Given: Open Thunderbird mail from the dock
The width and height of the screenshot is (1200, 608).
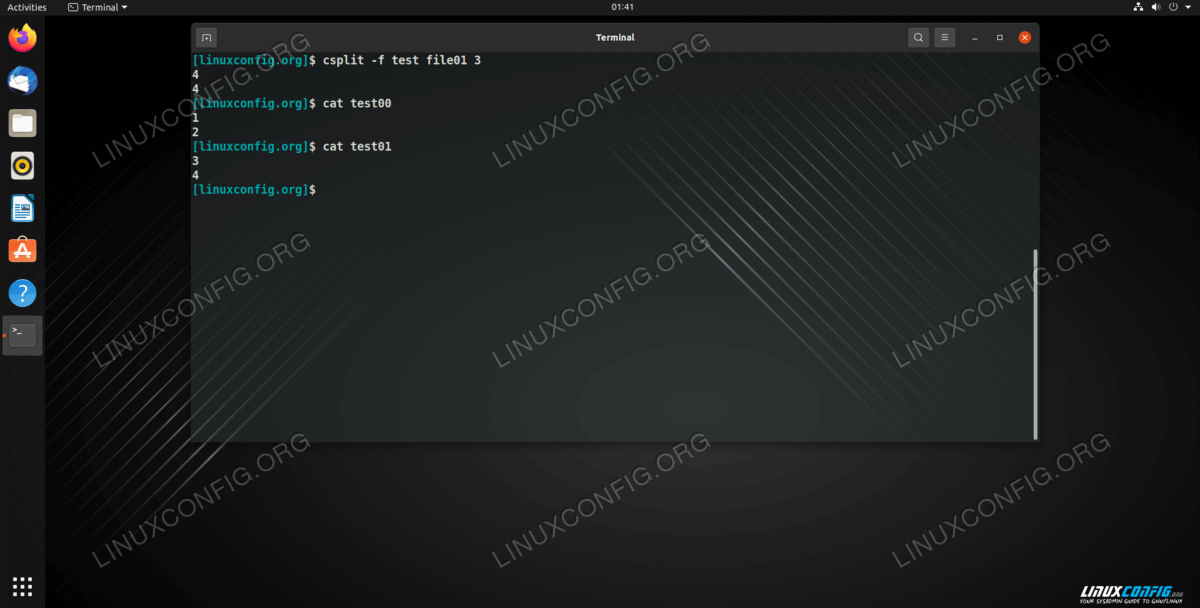Looking at the screenshot, I should click(x=22, y=81).
